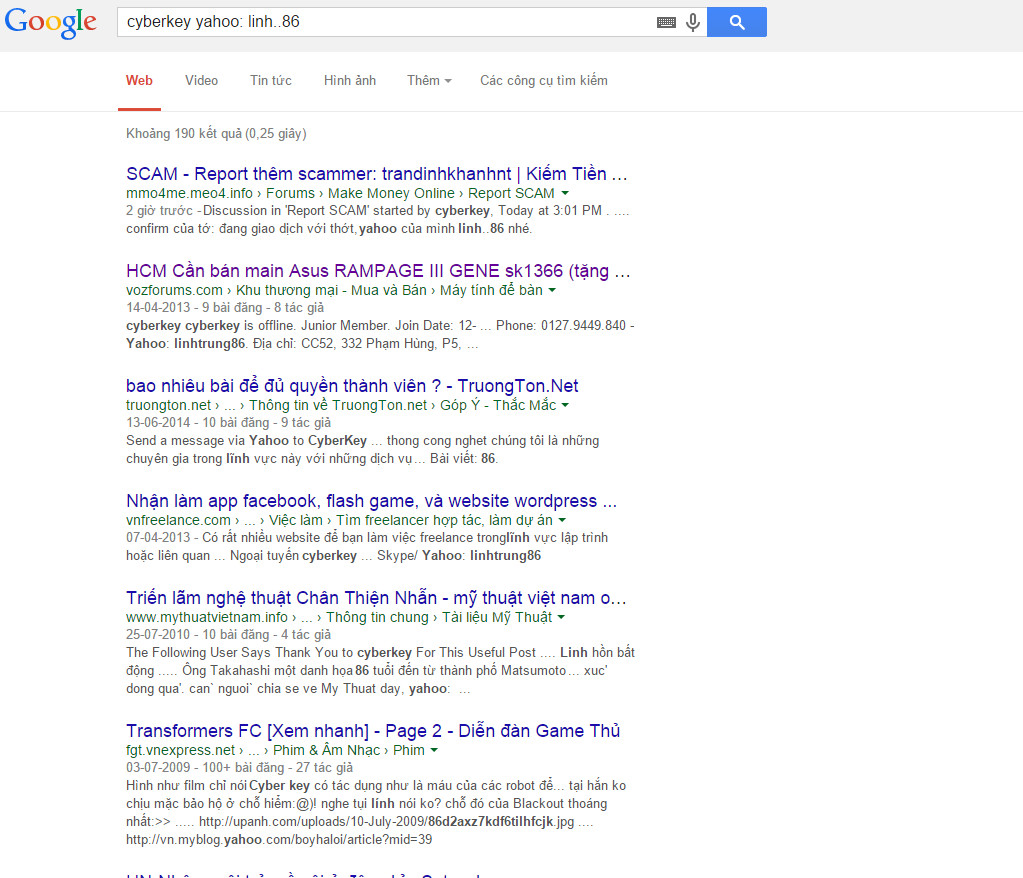Open HCM Cần bán main Asus result
Screen dimensions: 1023x878
point(378,271)
